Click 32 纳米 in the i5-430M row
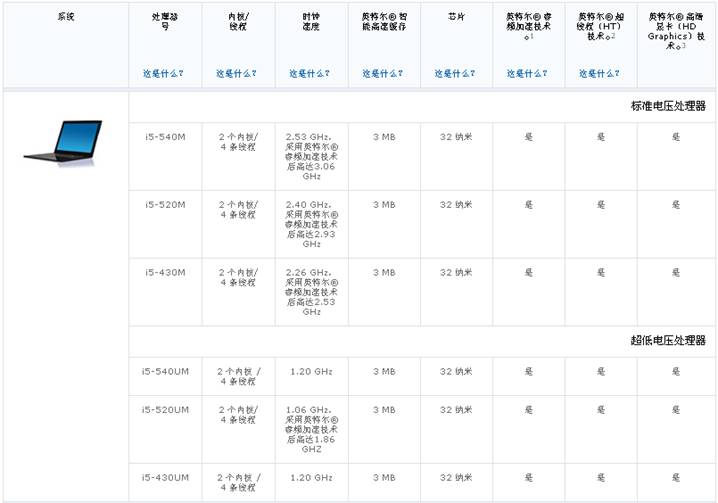 pyautogui.click(x=456, y=273)
